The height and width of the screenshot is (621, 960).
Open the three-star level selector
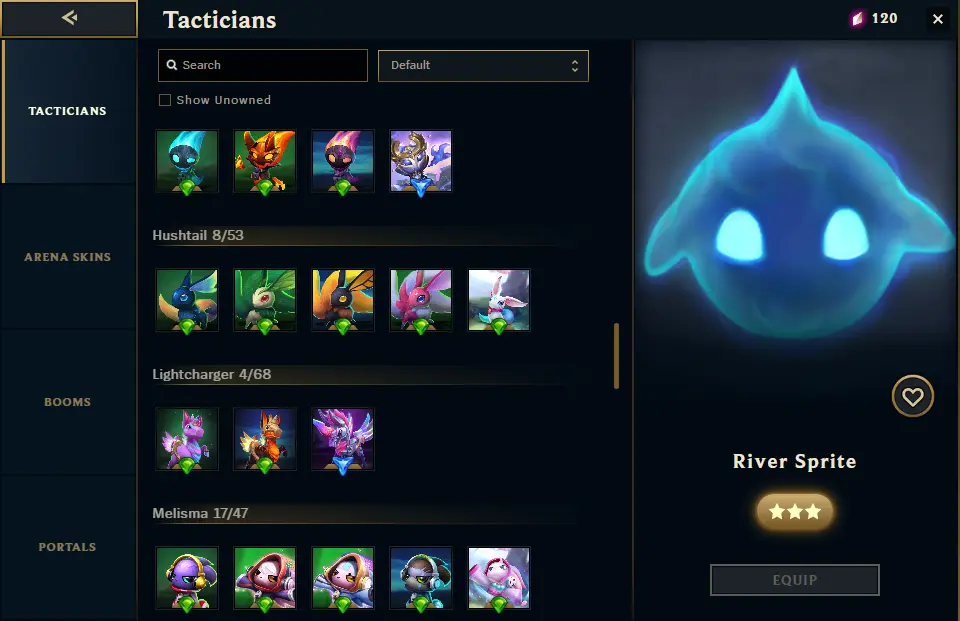(794, 511)
